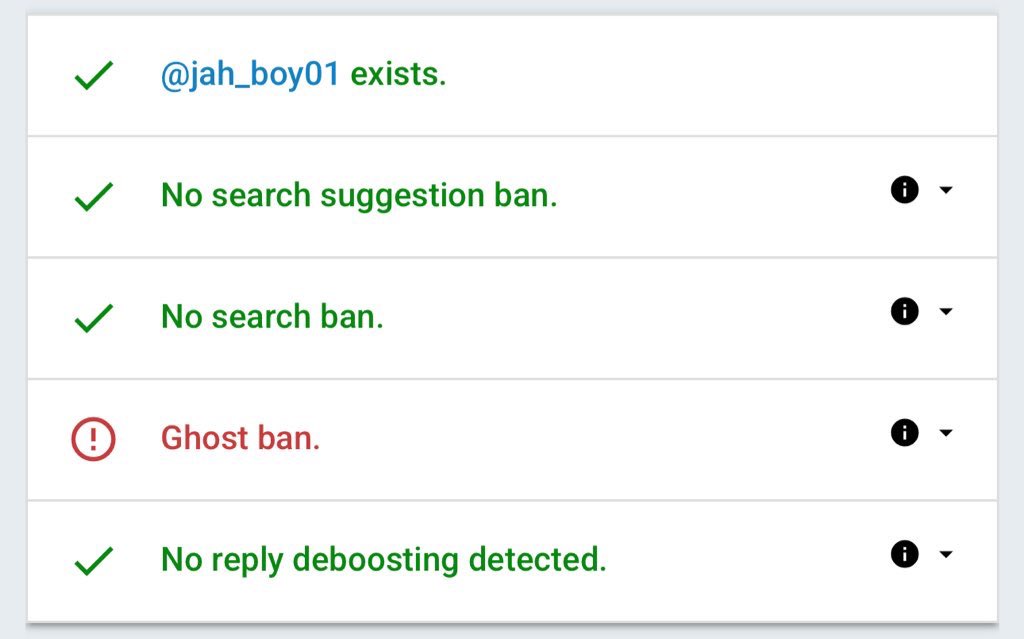This screenshot has height=639, width=1024.
Task: Click the No search suggestion ban text
Action: click(x=359, y=195)
